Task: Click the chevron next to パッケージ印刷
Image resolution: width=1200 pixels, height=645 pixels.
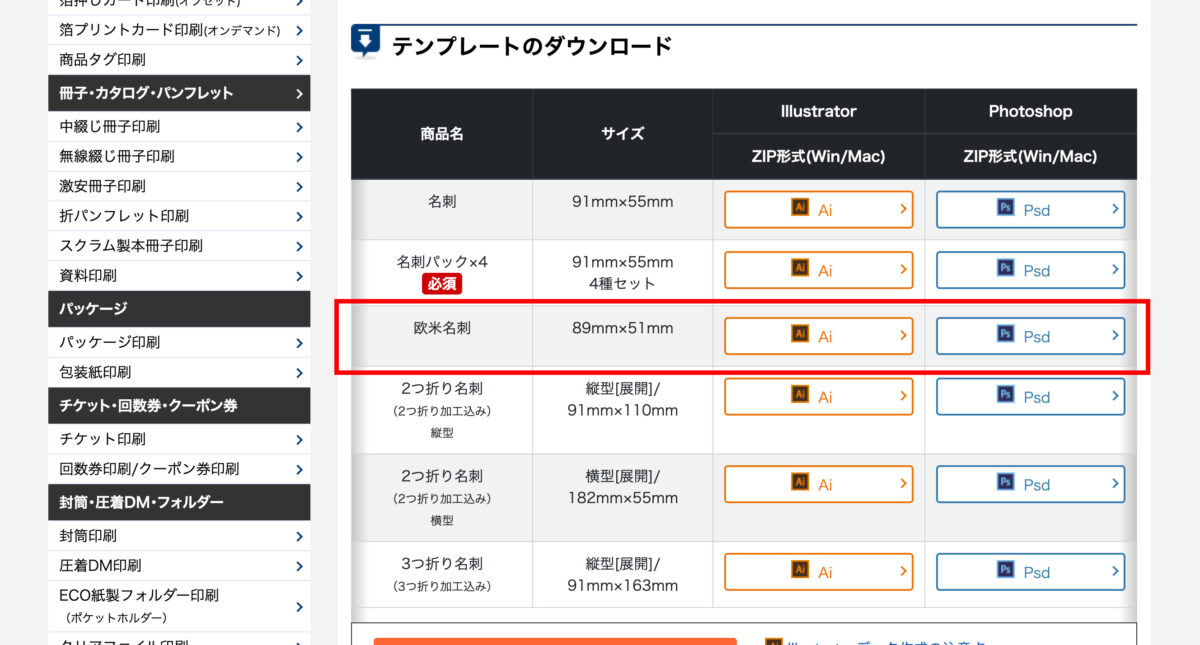Action: point(299,343)
